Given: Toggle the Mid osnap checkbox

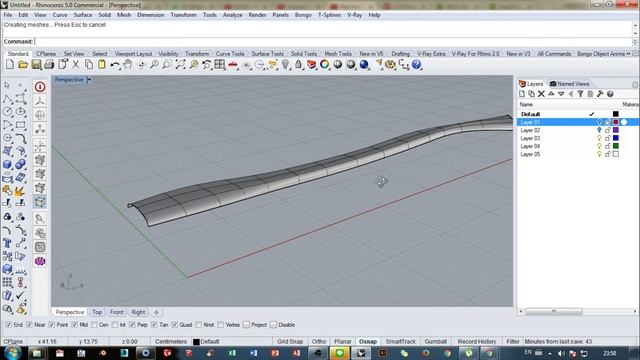Looking at the screenshot, I should [74, 325].
